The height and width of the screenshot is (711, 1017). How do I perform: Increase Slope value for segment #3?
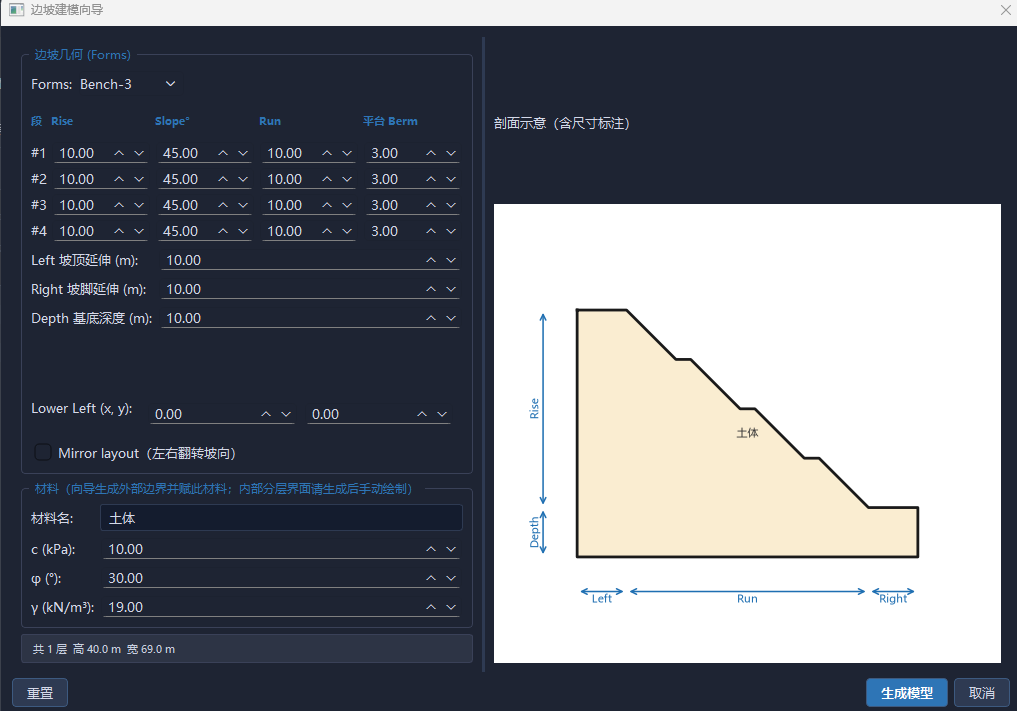[223, 205]
